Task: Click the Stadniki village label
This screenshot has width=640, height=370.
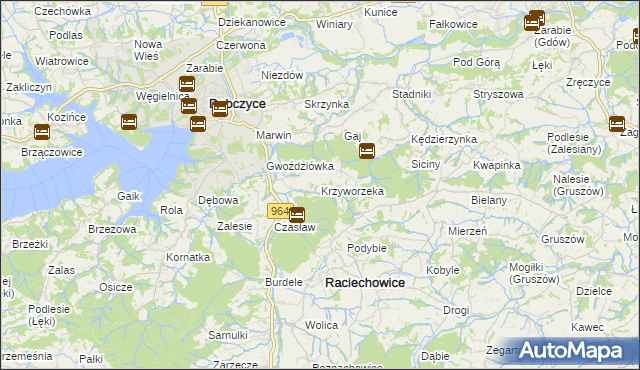Action: (411, 94)
